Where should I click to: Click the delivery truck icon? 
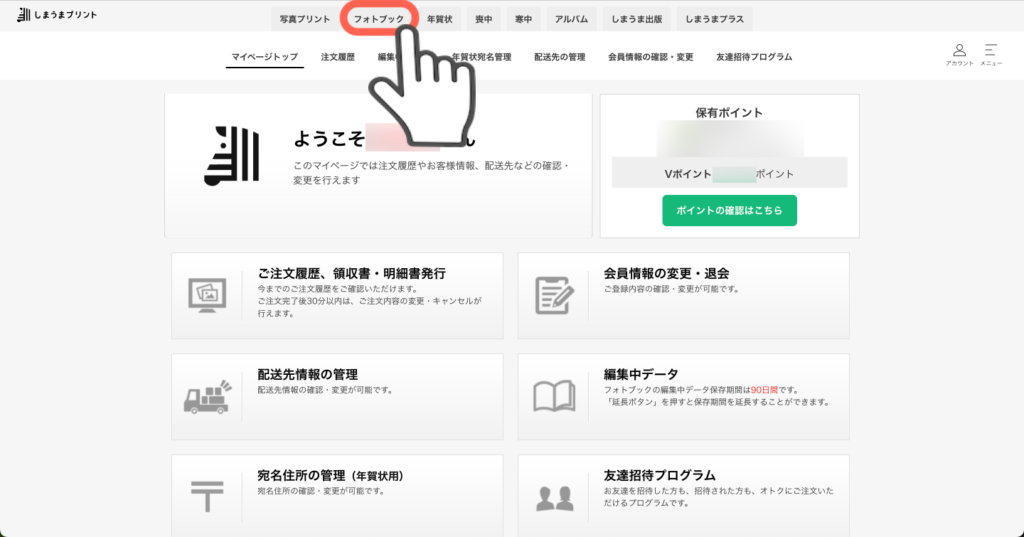pos(207,396)
